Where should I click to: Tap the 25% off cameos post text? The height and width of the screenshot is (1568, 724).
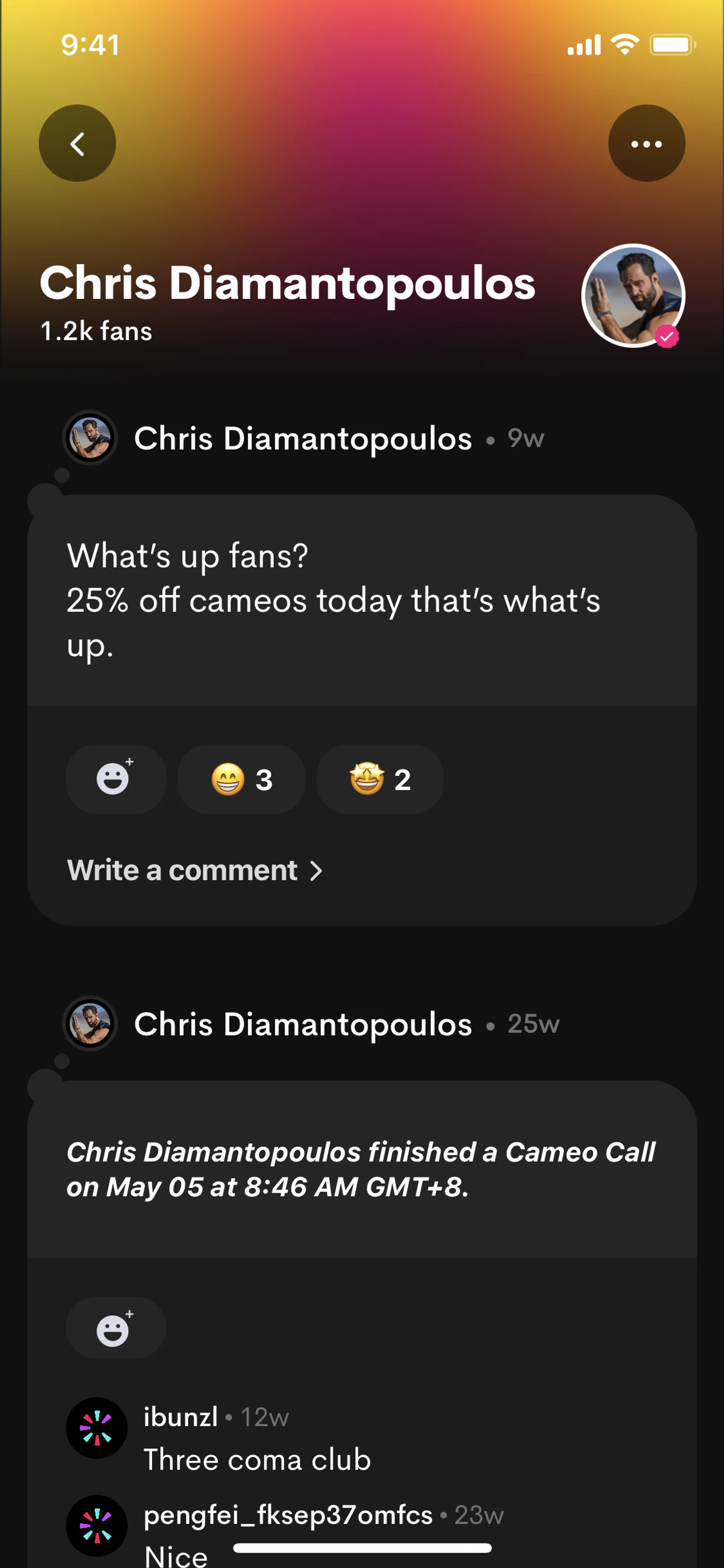click(x=333, y=600)
